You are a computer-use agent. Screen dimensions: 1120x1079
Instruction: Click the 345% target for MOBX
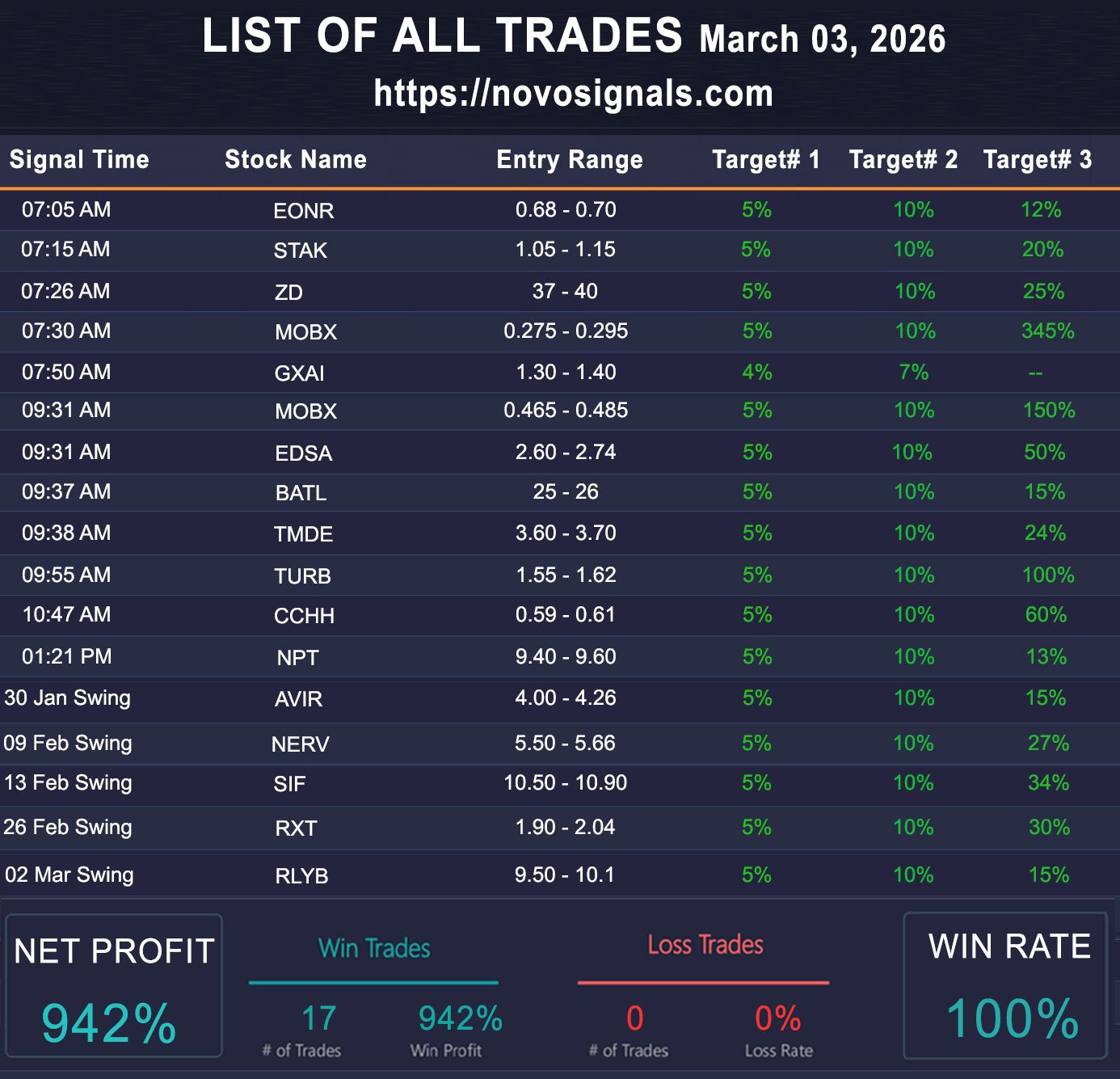pyautogui.click(x=1047, y=331)
